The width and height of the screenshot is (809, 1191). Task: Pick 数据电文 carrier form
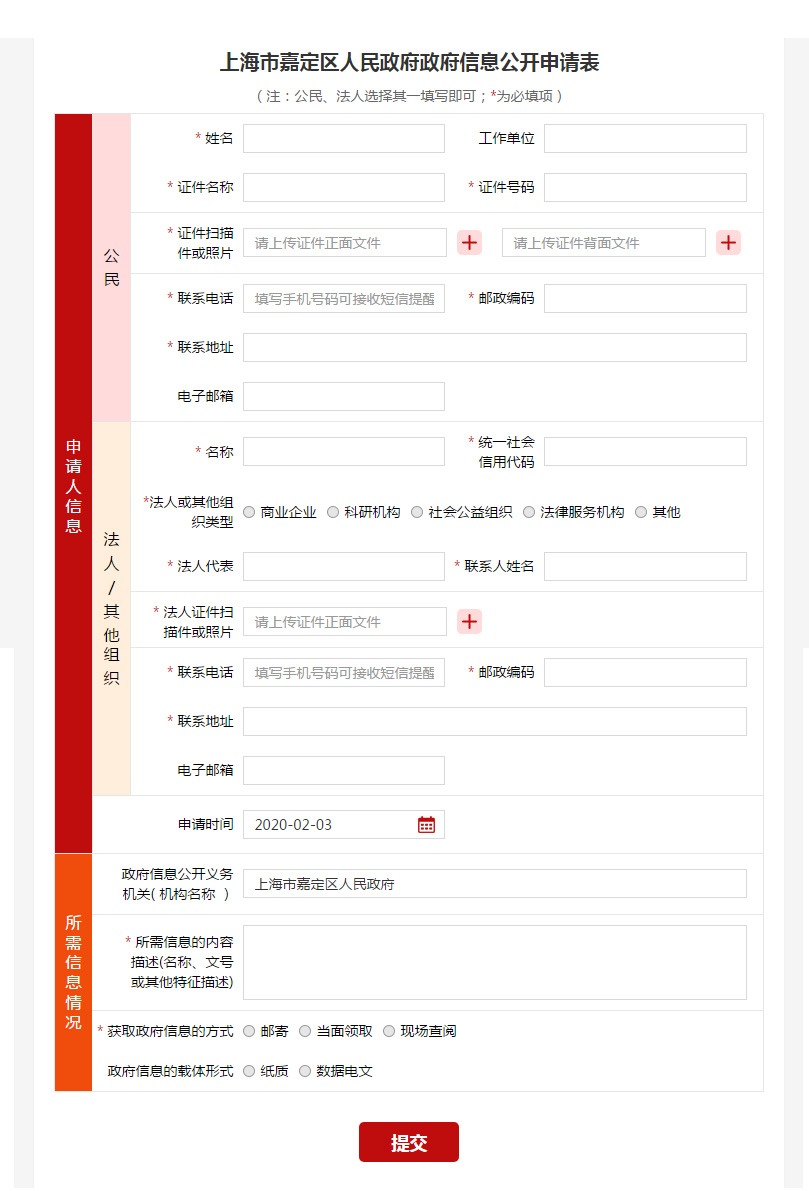click(305, 1071)
